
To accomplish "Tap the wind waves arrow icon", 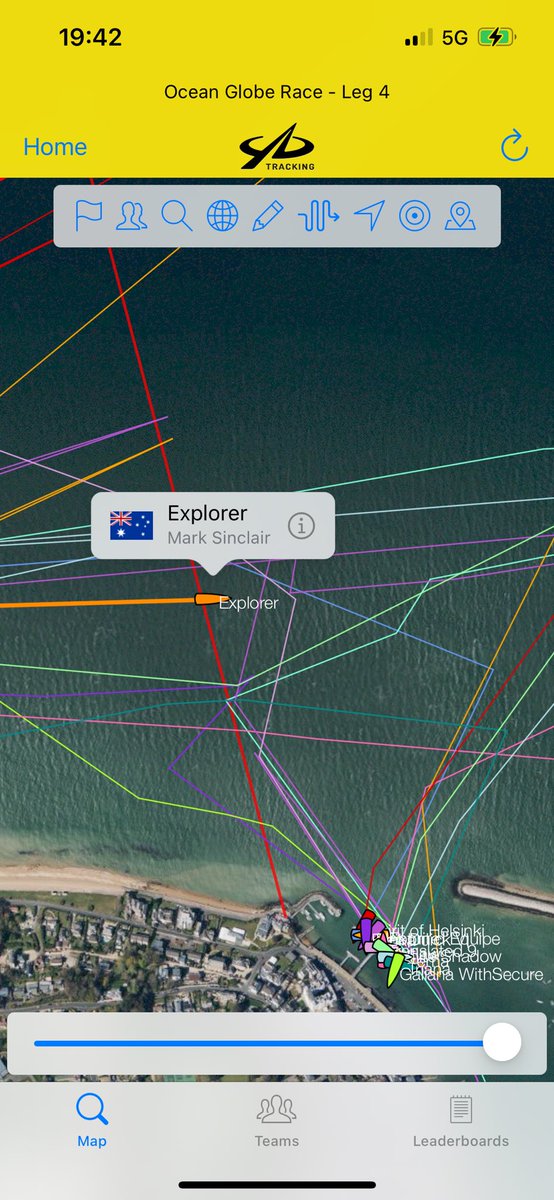I will (x=319, y=216).
